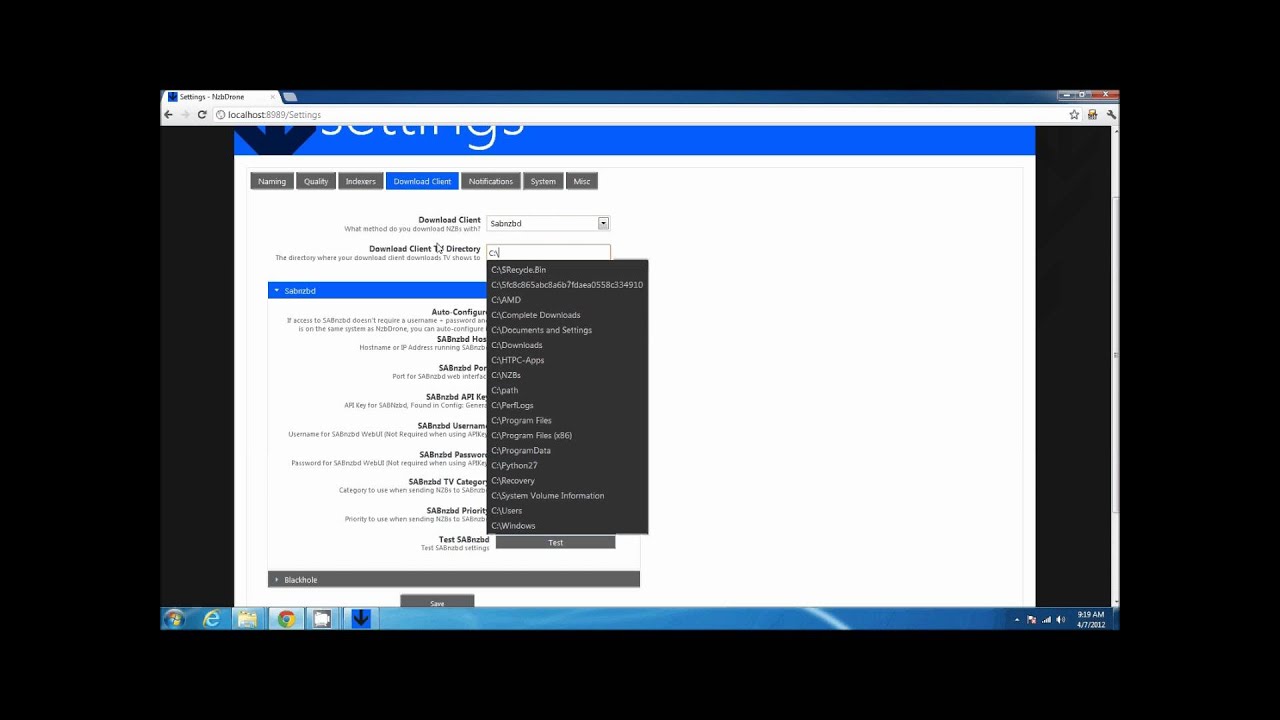Click the browser forward arrow
Image resolution: width=1280 pixels, height=720 pixels.
(185, 115)
